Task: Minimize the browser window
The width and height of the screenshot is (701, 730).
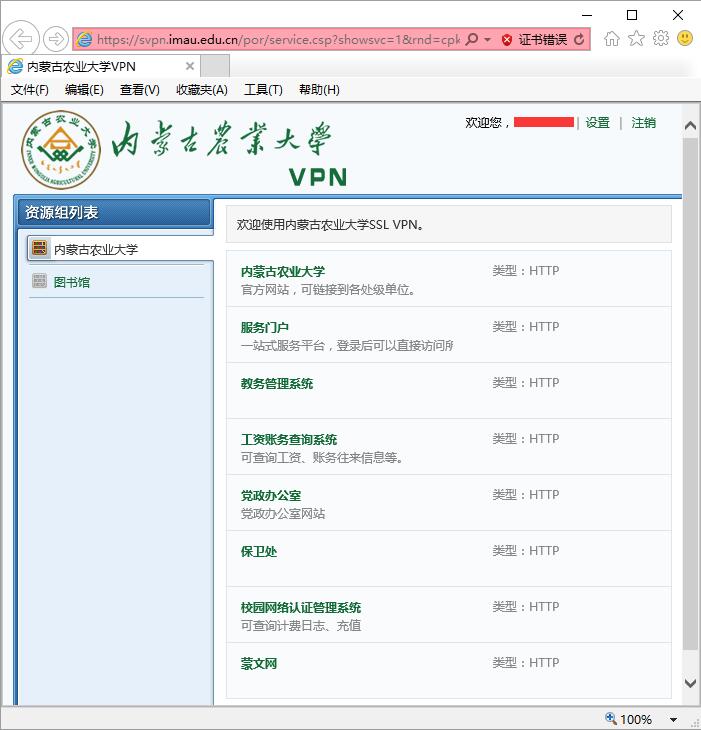Action: point(587,15)
